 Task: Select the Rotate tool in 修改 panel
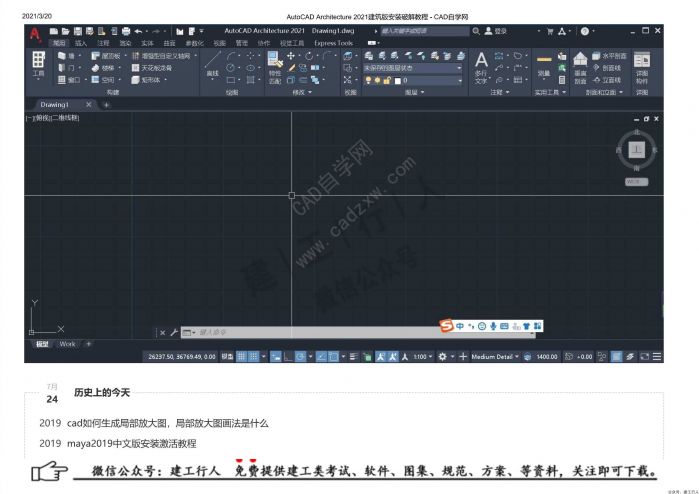[x=308, y=56]
